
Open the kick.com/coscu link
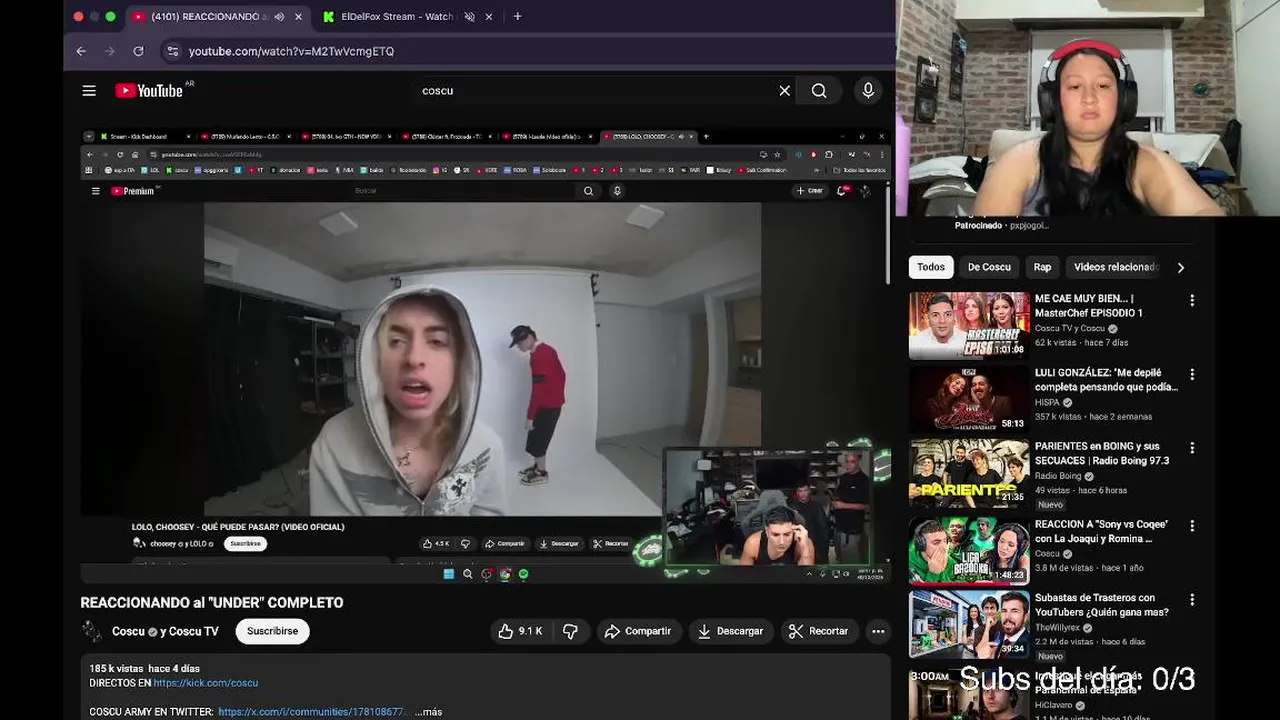click(x=206, y=683)
